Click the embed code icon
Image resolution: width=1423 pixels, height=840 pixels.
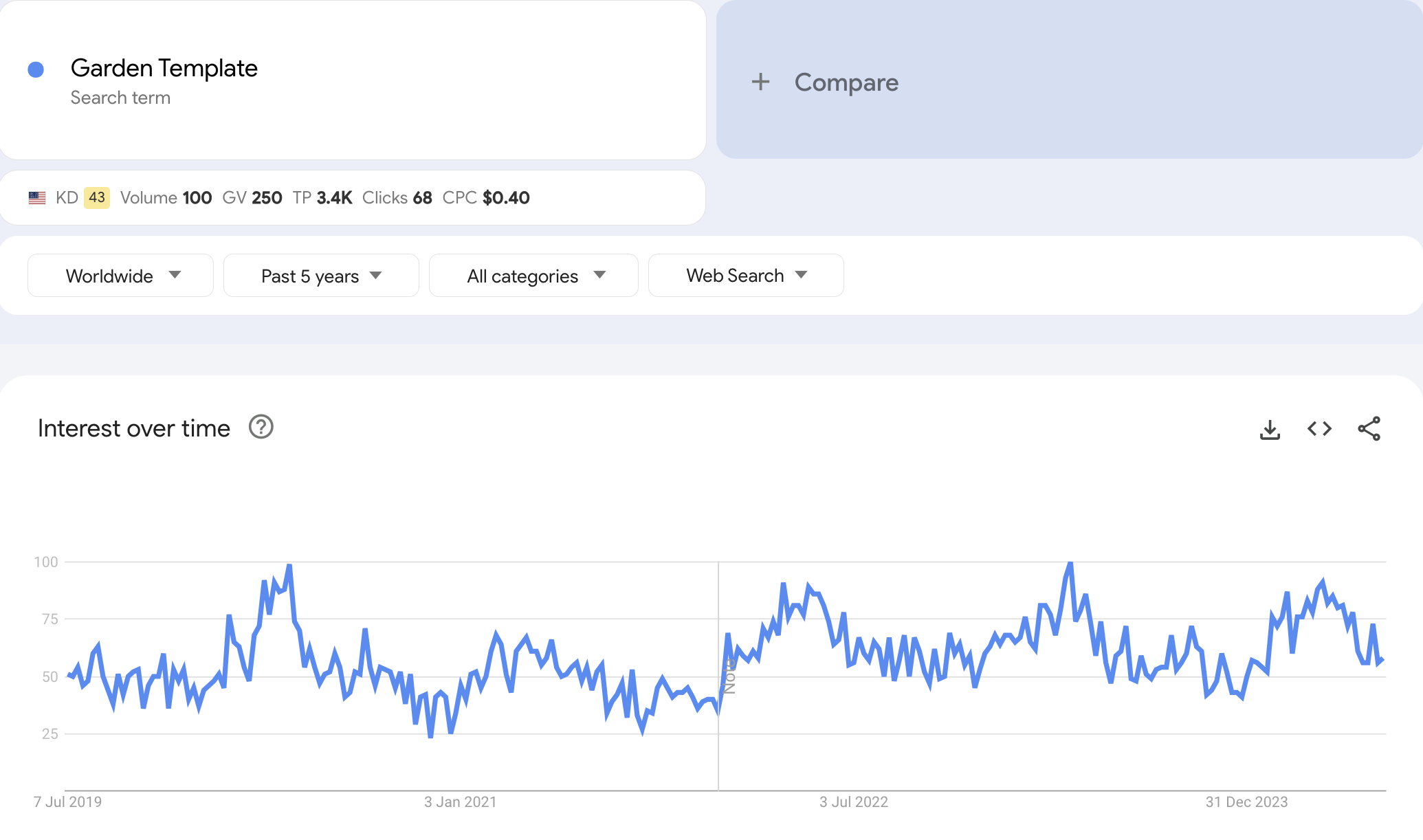[1319, 429]
